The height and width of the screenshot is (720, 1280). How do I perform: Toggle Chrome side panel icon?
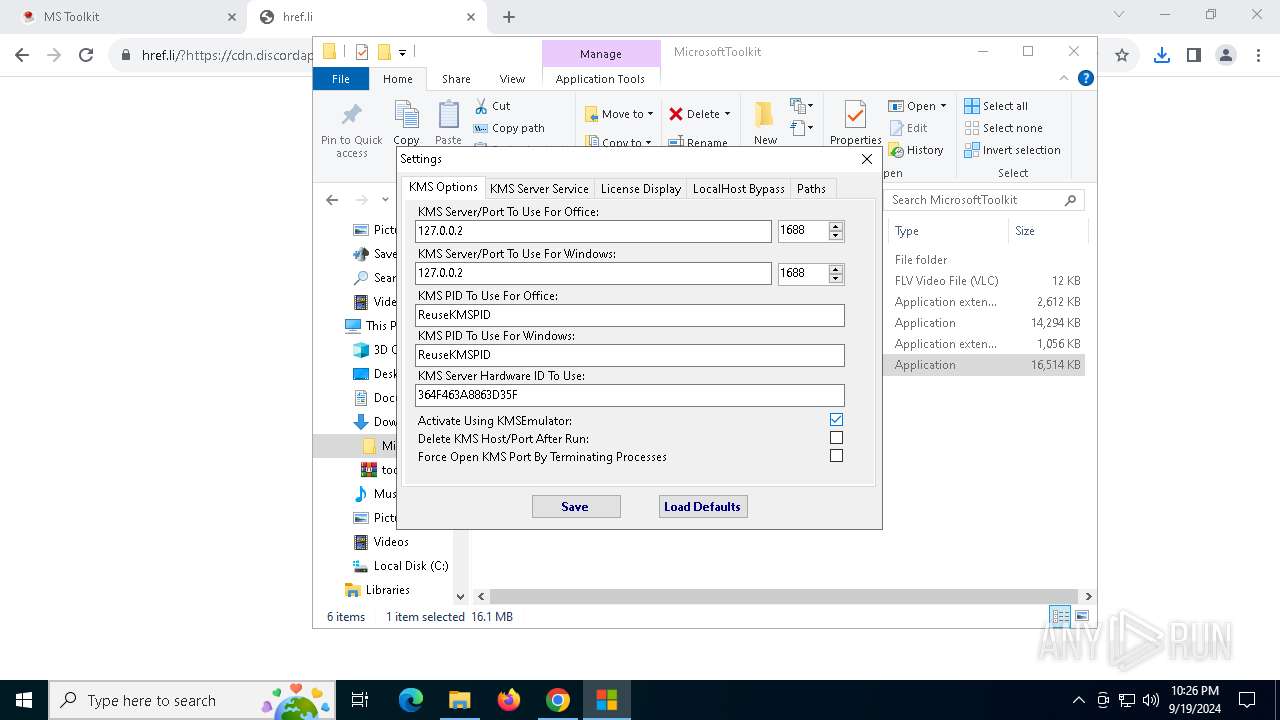point(1193,56)
